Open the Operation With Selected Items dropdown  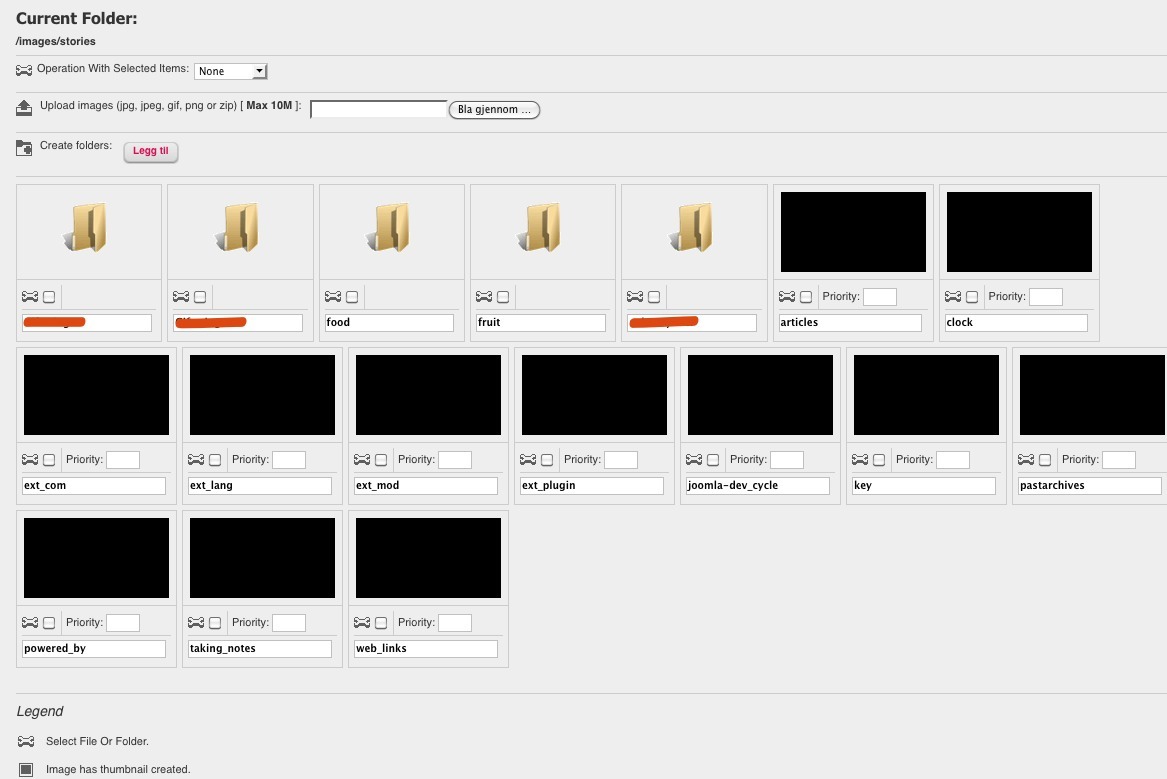pos(231,71)
